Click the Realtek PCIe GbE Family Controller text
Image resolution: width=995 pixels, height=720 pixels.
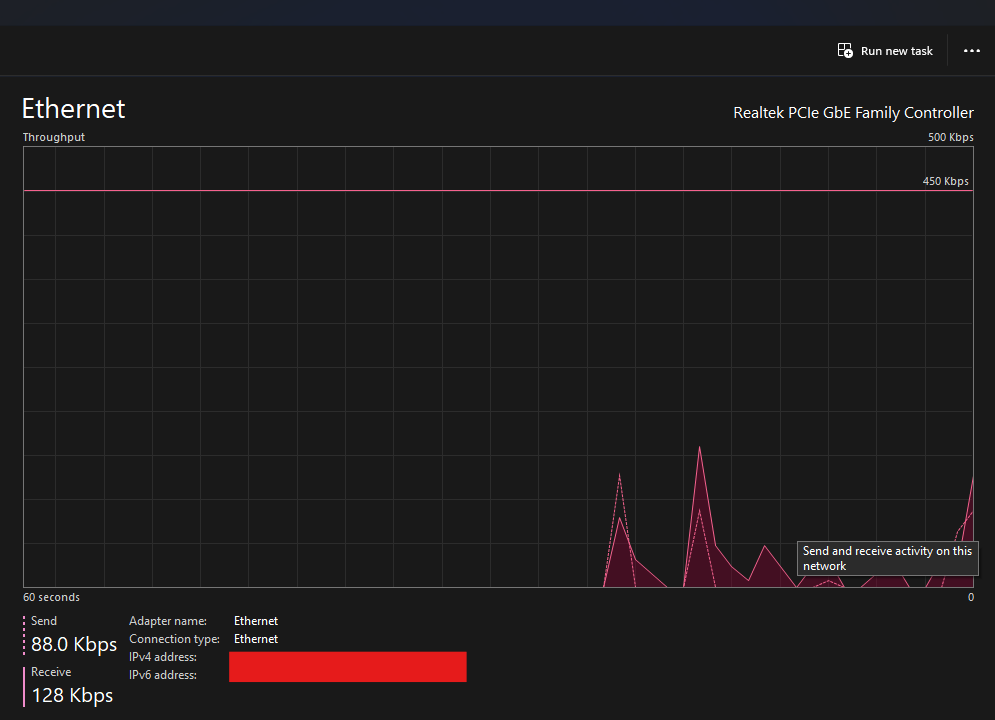point(853,113)
